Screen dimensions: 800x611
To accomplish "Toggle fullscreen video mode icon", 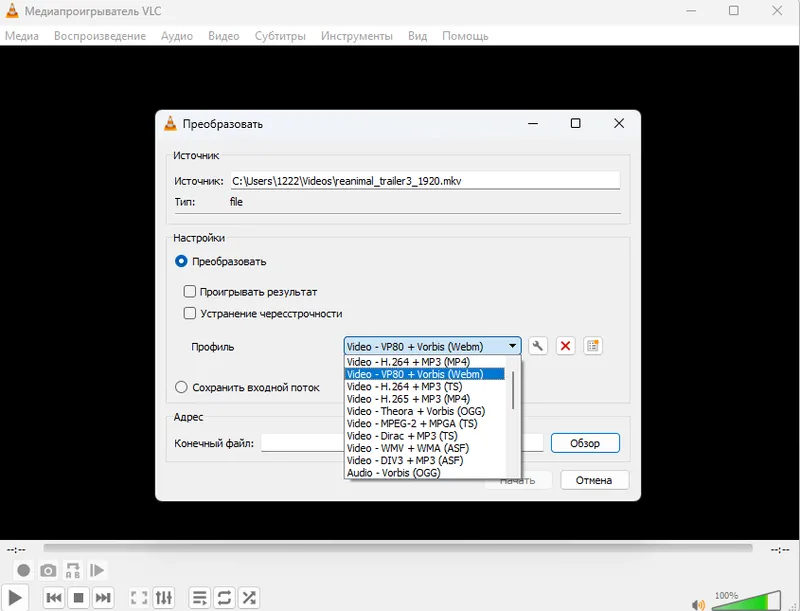I will click(139, 597).
